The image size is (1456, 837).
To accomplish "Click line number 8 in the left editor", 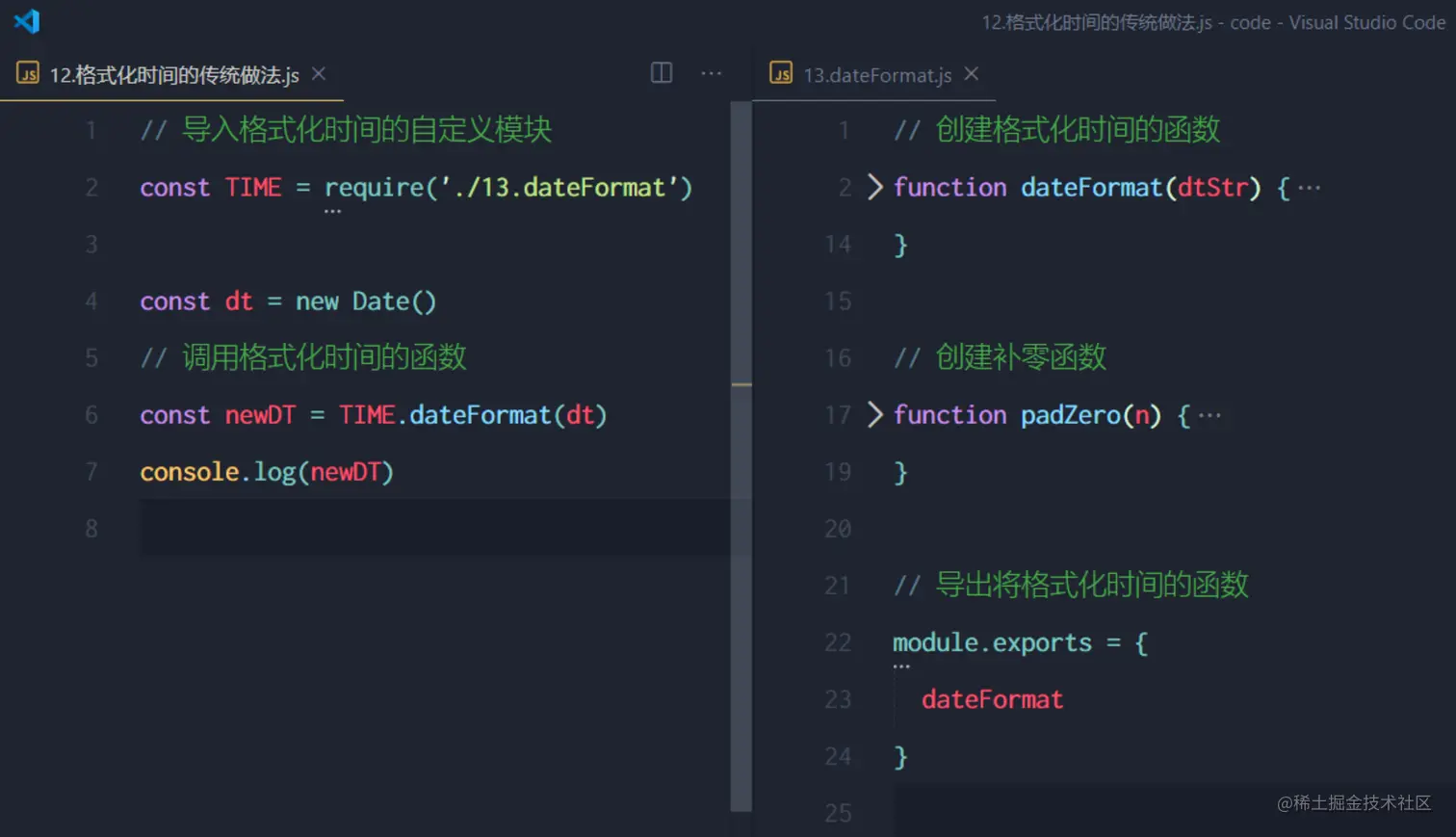I will point(91,529).
